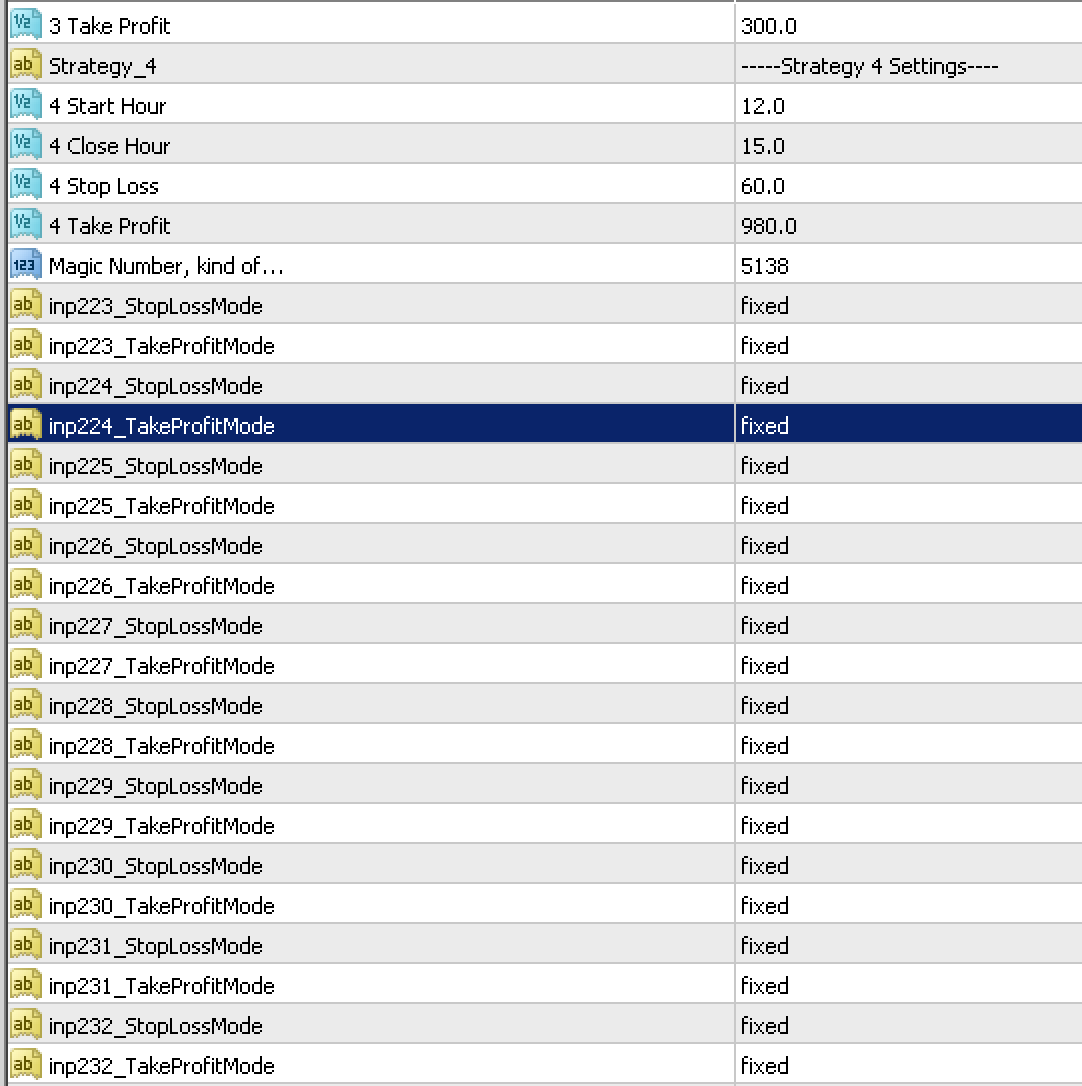
Task: Click the icon beside inp226_TakeProfitMode
Action: pos(26,585)
